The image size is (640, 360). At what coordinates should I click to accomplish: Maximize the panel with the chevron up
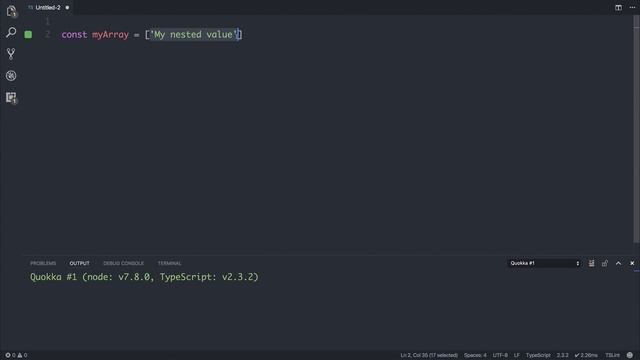(618, 263)
